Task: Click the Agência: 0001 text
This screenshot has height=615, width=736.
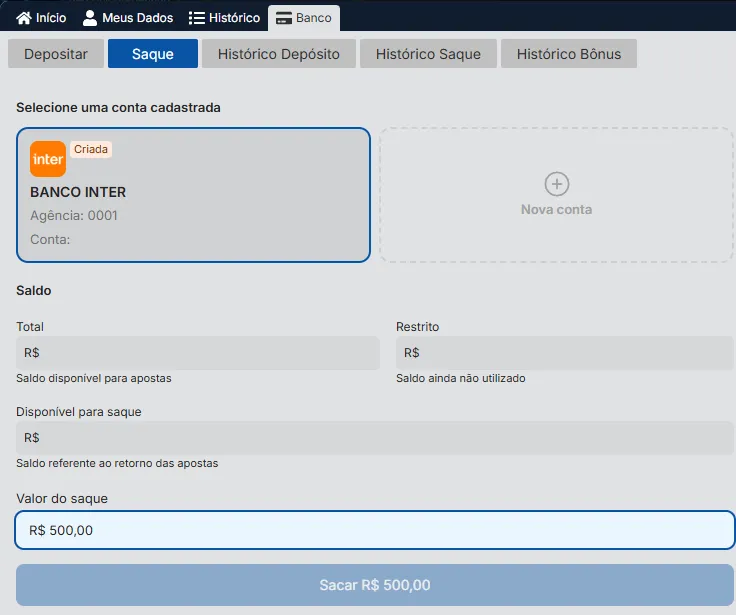Action: tap(74, 215)
